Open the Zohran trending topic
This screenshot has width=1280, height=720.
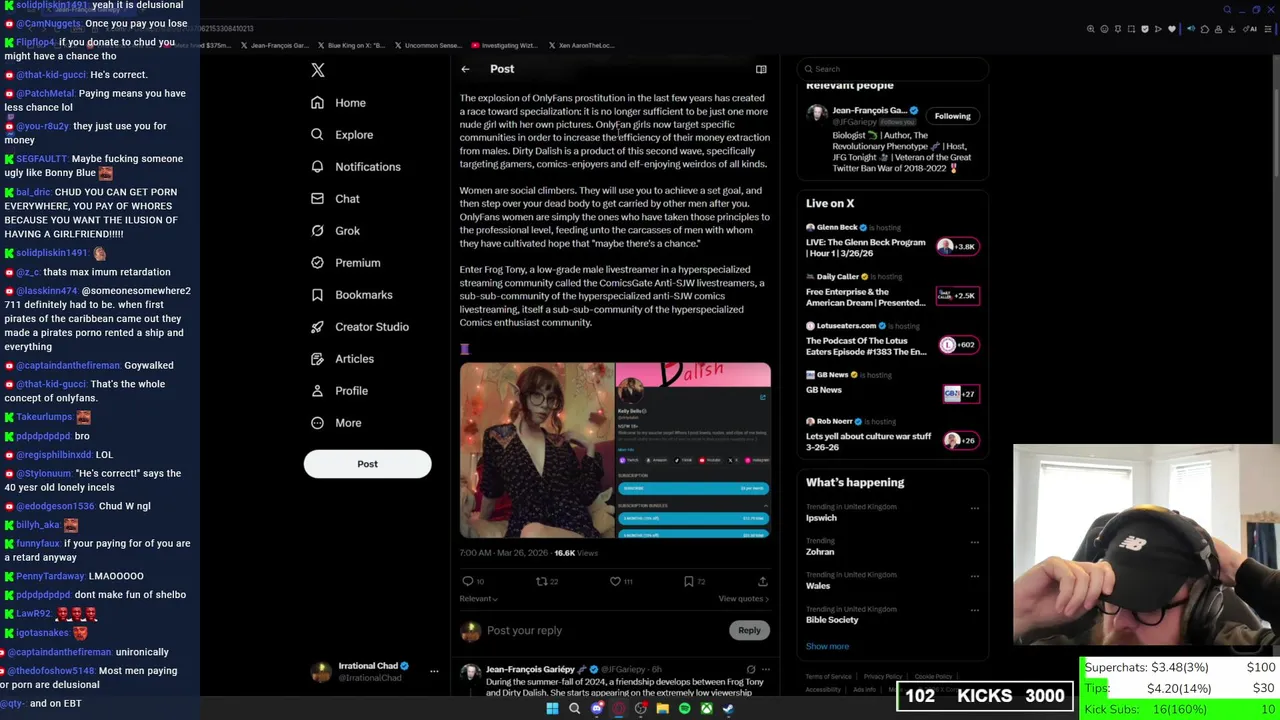pos(820,552)
